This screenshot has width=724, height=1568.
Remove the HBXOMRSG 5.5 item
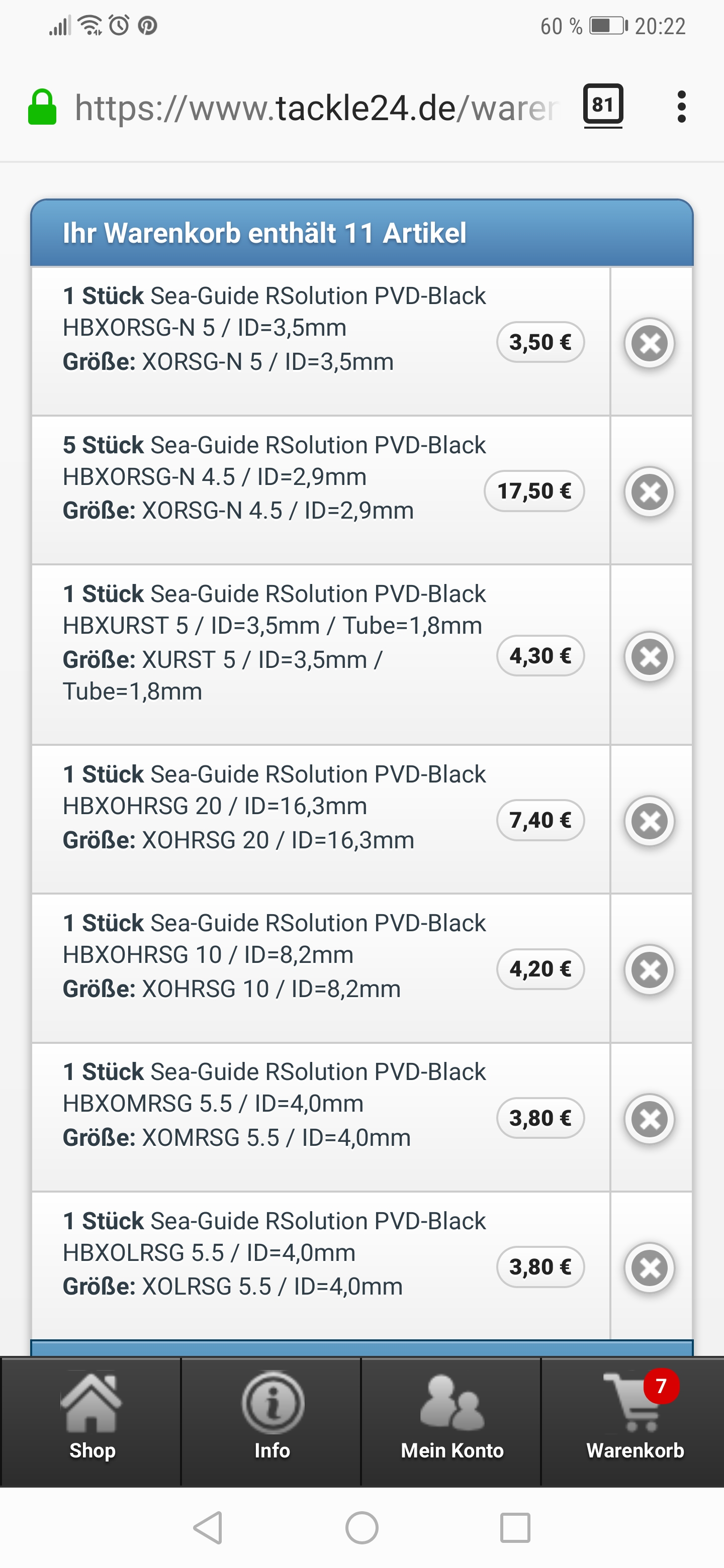(650, 1119)
